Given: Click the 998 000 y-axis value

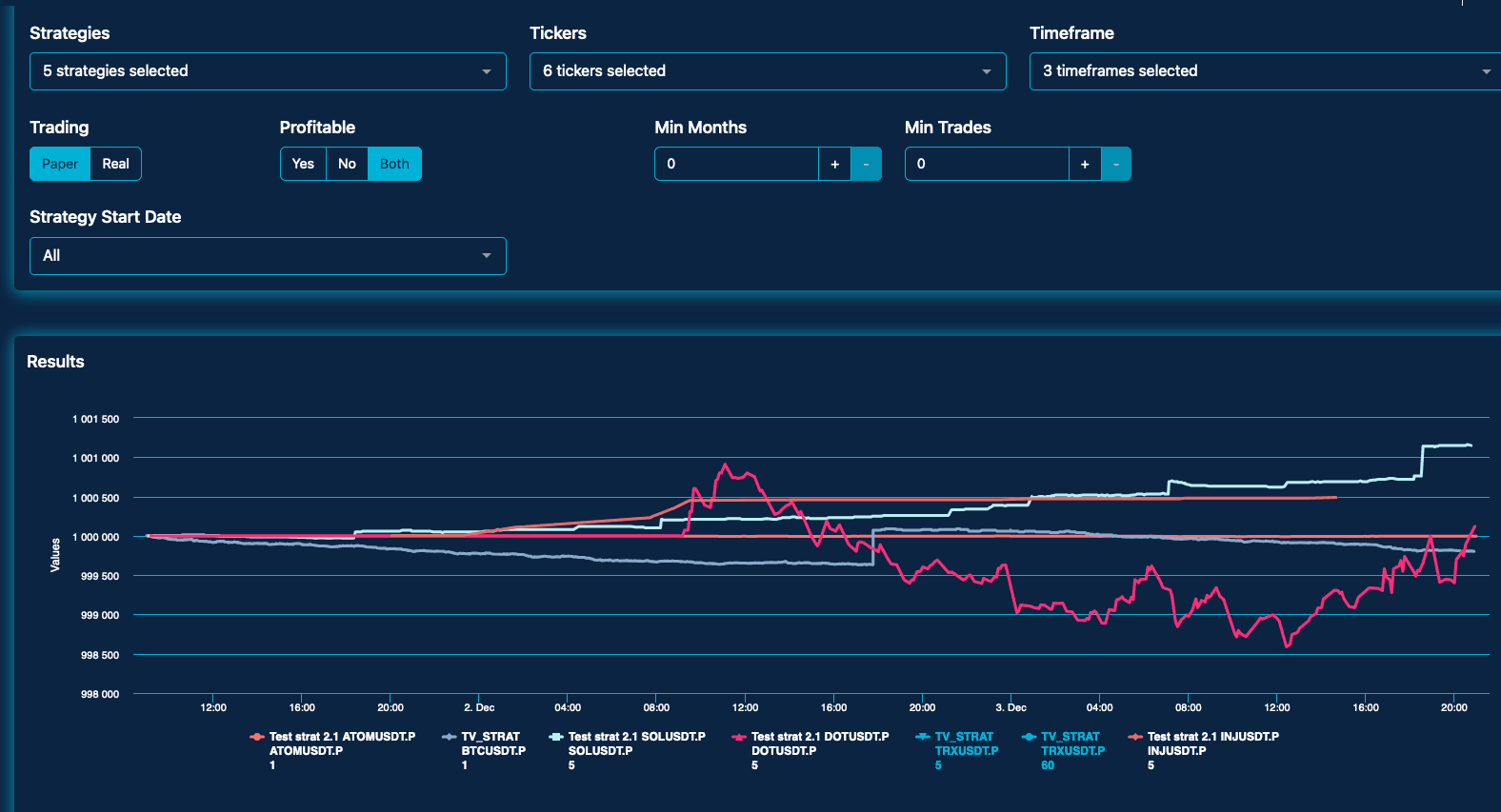Looking at the screenshot, I should coord(100,694).
